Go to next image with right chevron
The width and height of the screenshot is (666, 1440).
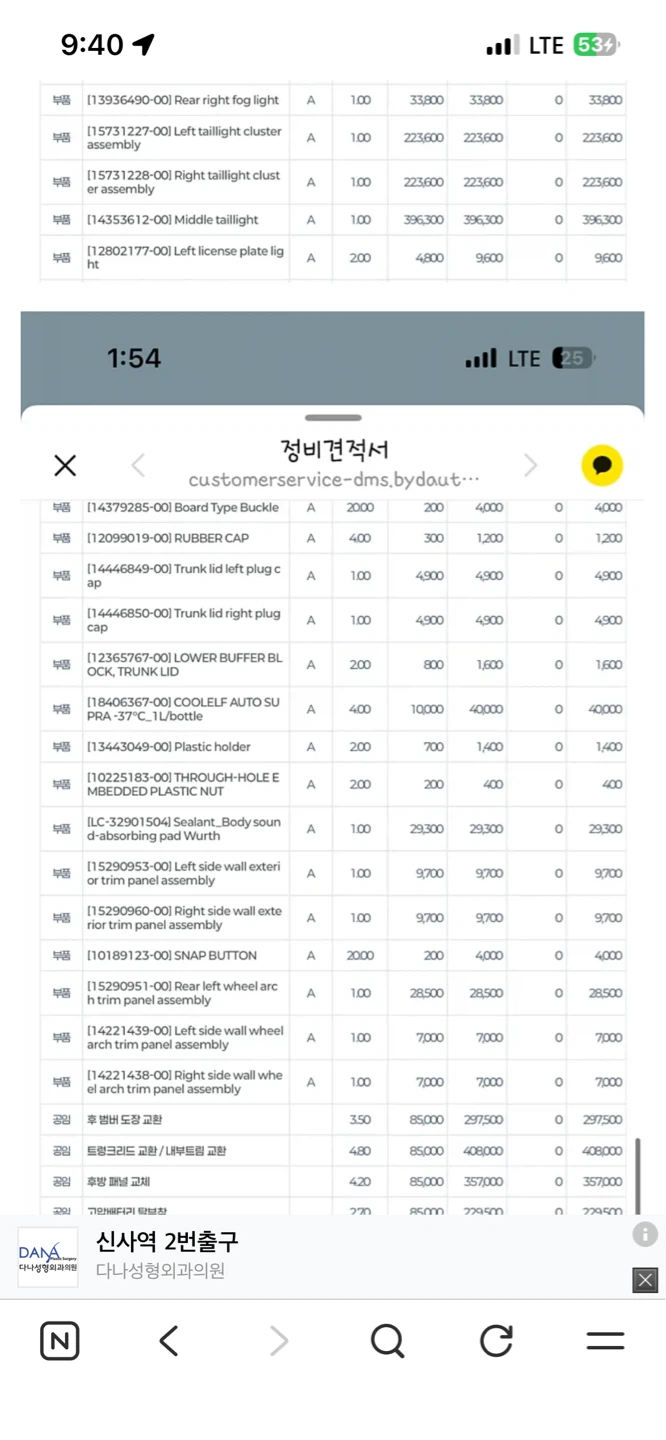coord(530,465)
